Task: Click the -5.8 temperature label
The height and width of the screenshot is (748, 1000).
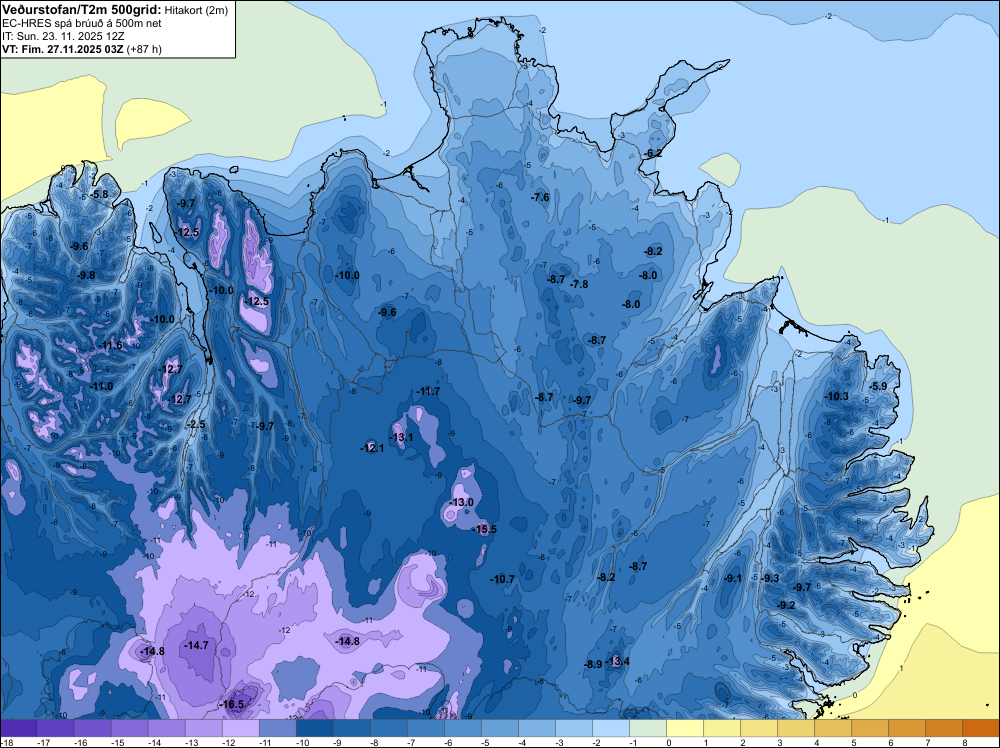Action: click(x=99, y=194)
